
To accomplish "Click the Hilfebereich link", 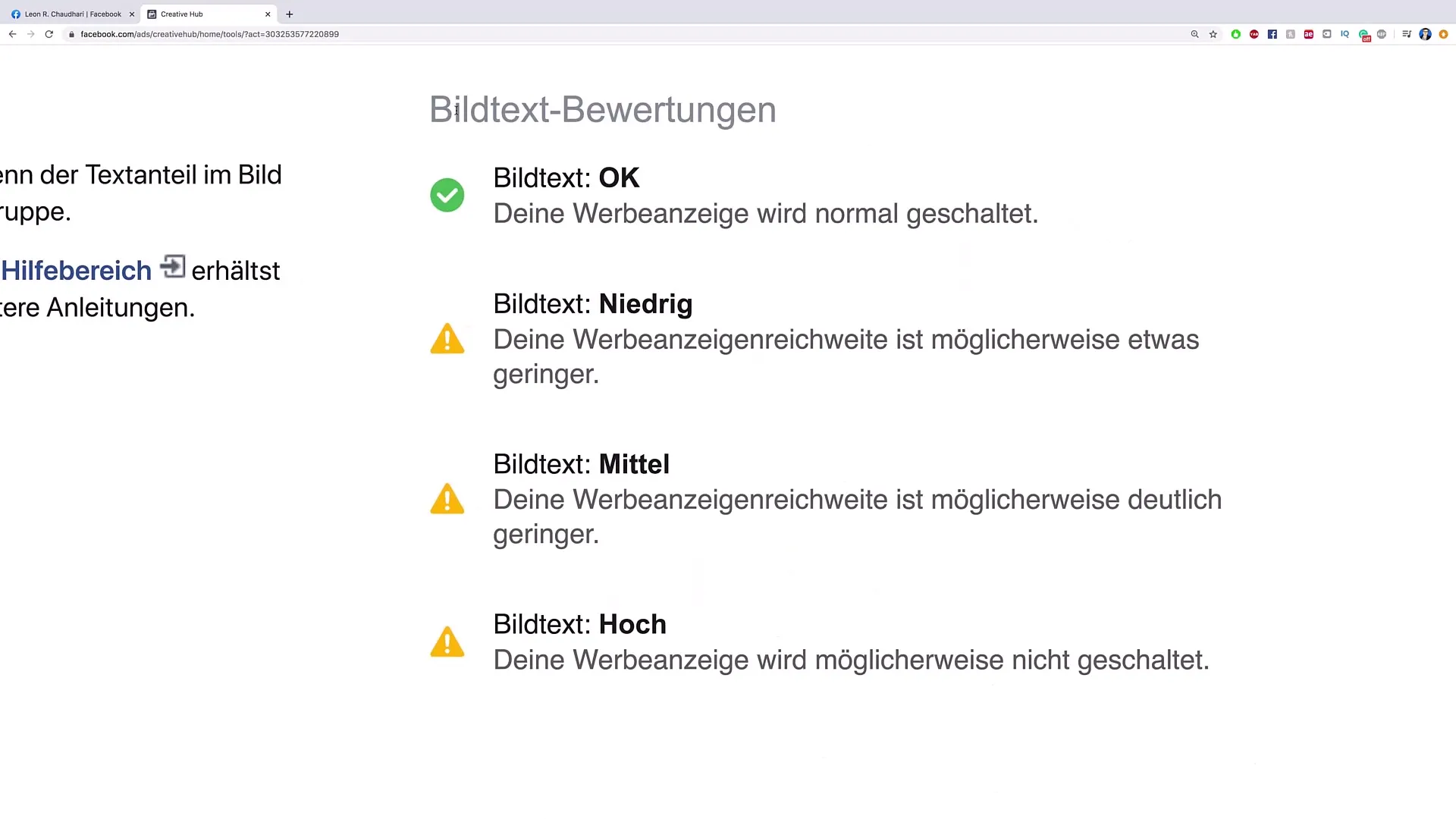I will tap(77, 271).
